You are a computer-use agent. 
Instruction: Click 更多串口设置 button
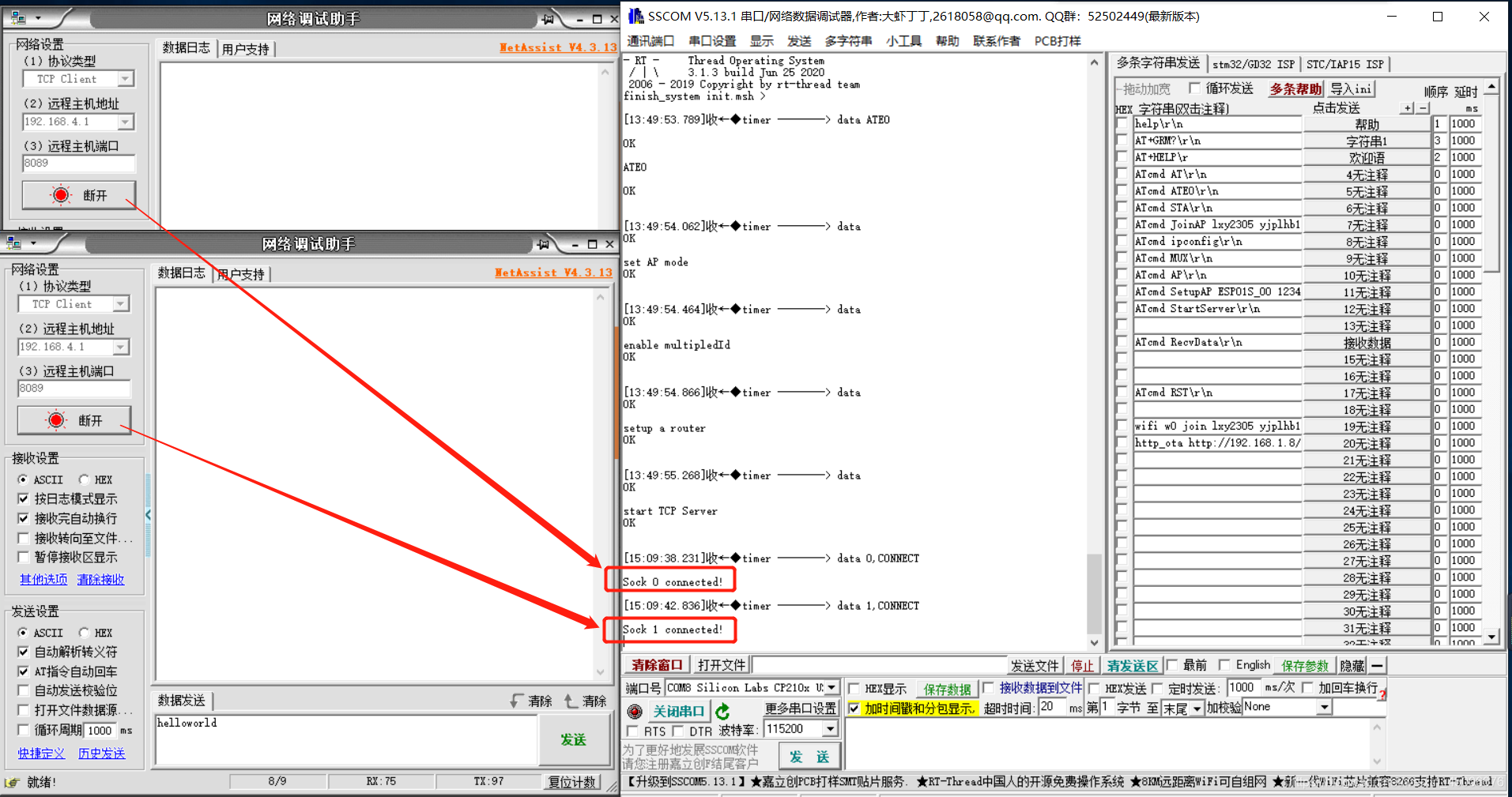pyautogui.click(x=800, y=709)
